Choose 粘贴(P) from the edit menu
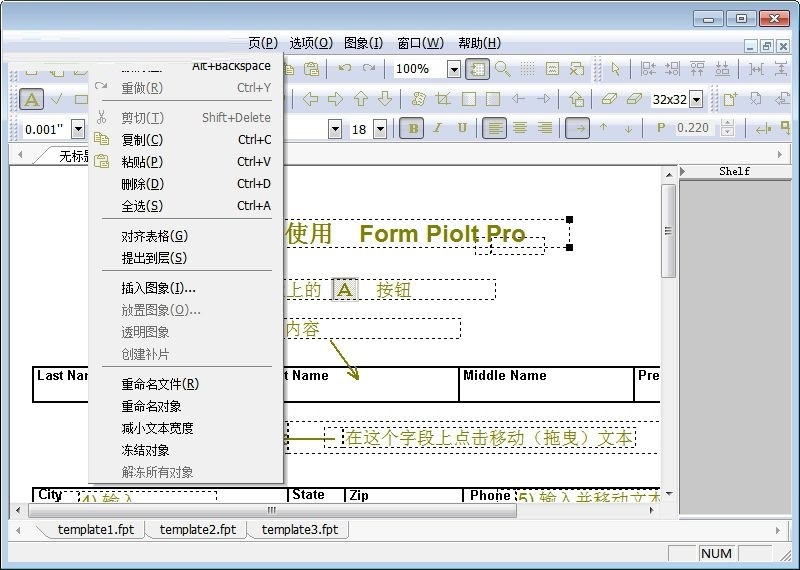 186,162
